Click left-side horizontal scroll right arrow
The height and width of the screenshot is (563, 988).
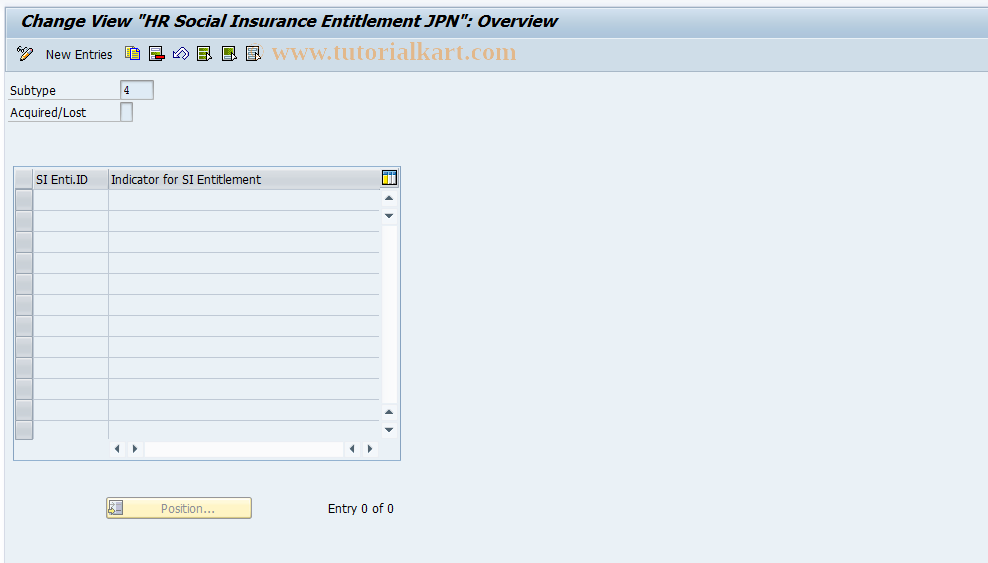coord(135,449)
